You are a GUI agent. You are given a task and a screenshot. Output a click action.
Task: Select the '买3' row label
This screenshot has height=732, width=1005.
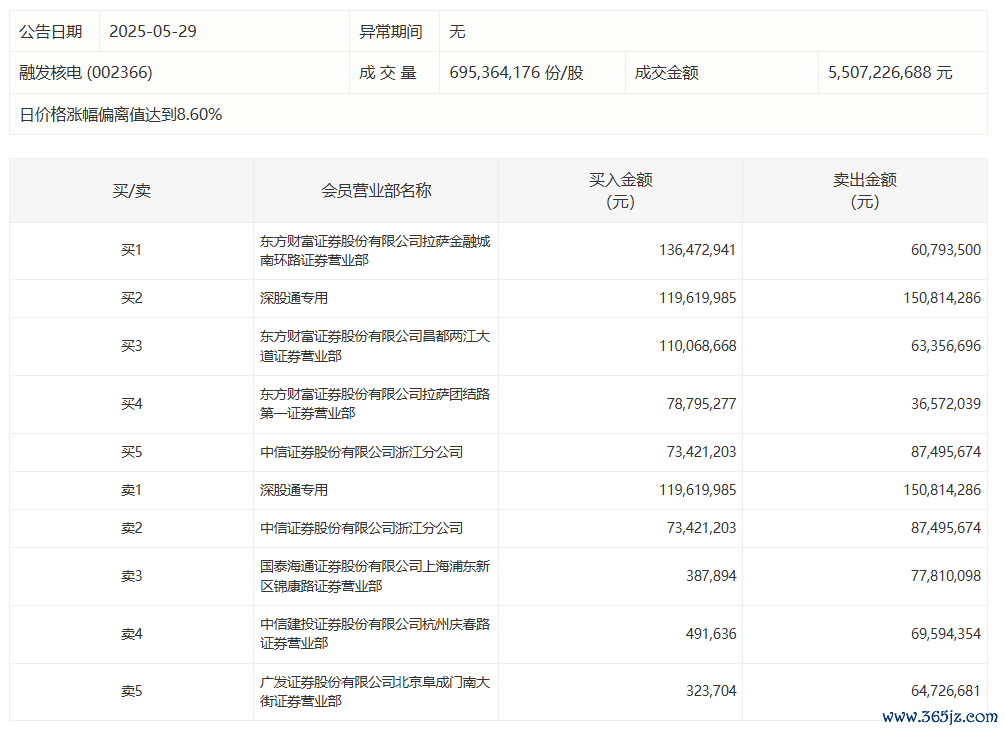coord(131,346)
